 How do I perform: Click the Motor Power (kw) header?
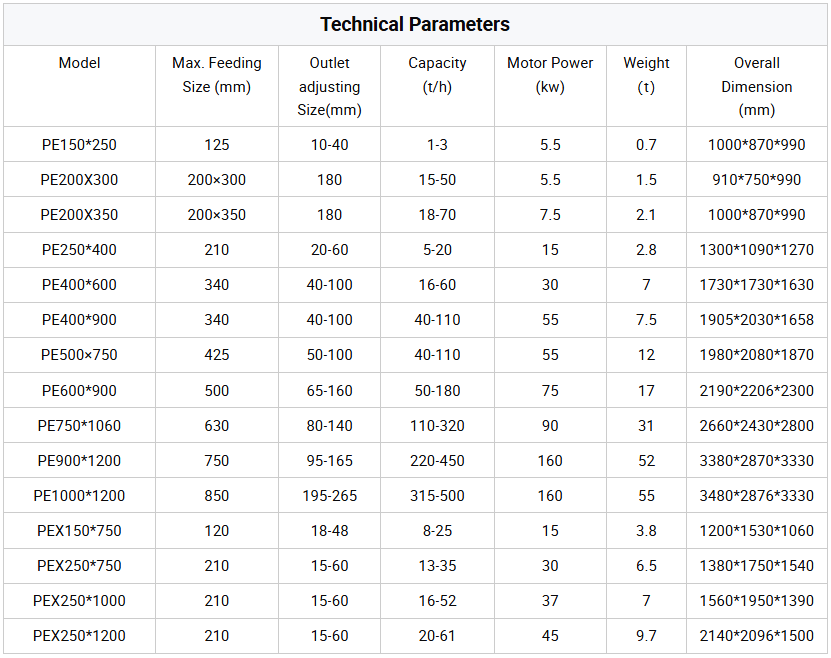click(x=550, y=75)
